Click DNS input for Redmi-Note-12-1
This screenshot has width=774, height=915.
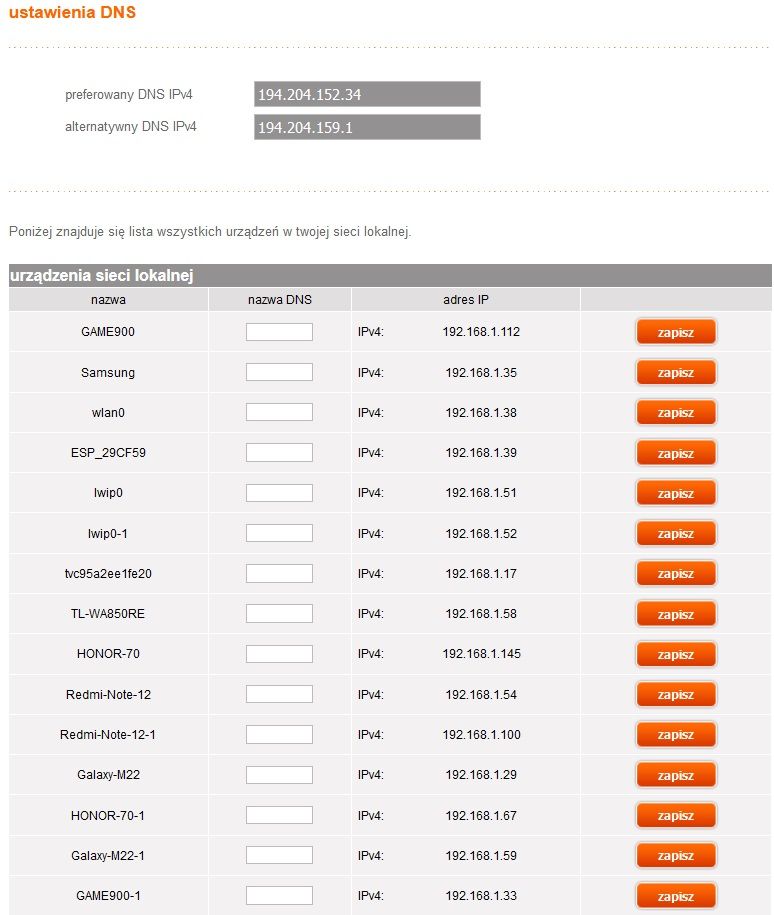pyautogui.click(x=279, y=734)
